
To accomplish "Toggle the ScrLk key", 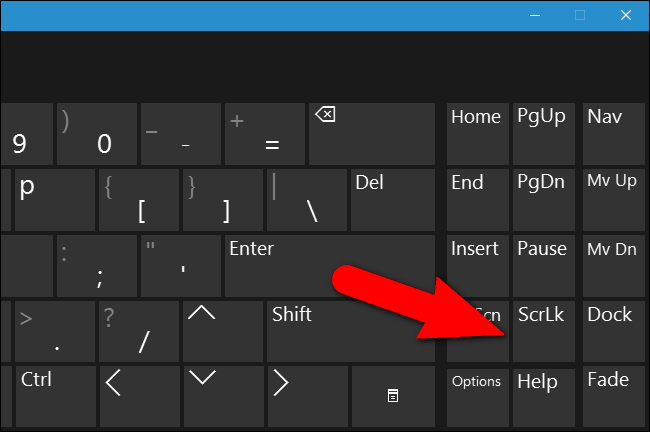I will coord(544,331).
